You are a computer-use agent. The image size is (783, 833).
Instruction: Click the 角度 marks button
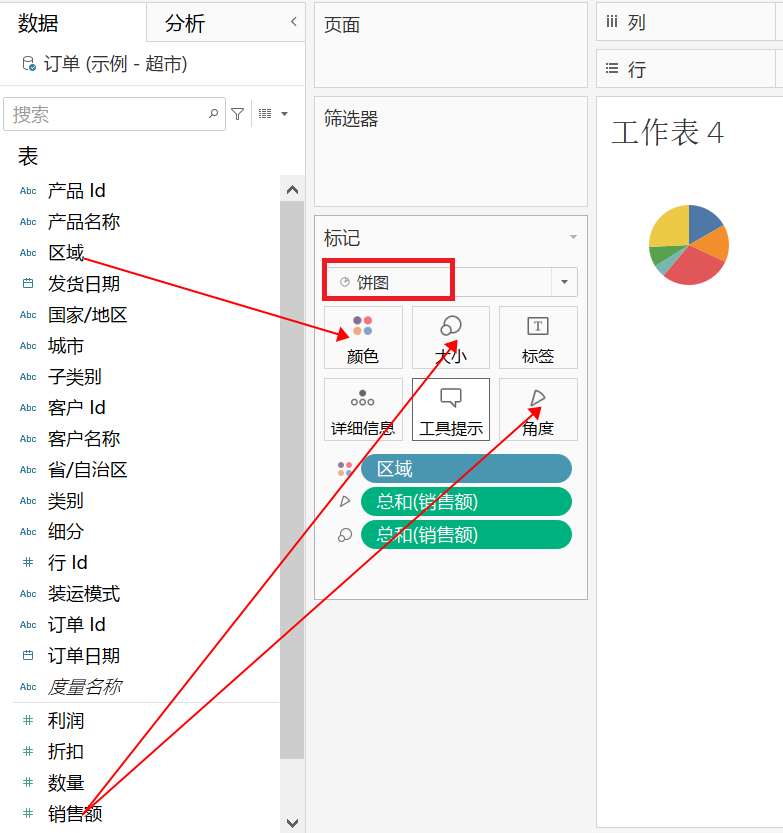click(x=538, y=410)
